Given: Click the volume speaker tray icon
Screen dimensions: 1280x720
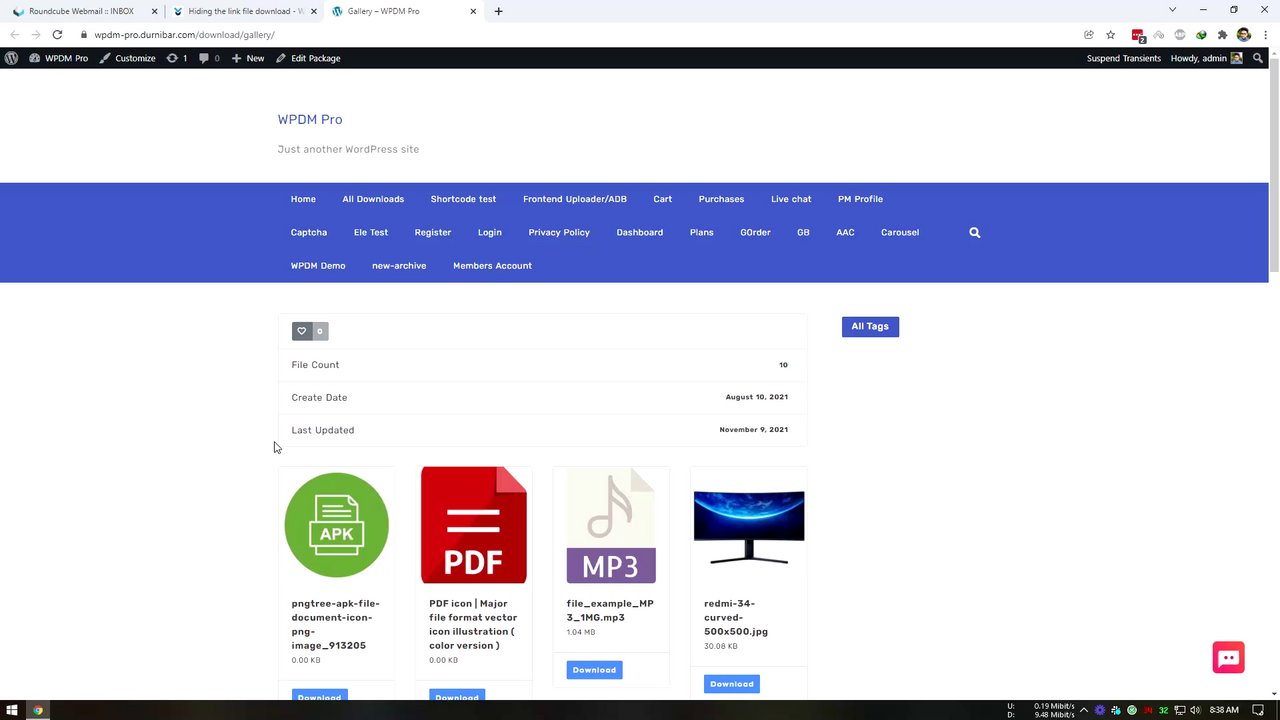Looking at the screenshot, I should (x=1195, y=710).
